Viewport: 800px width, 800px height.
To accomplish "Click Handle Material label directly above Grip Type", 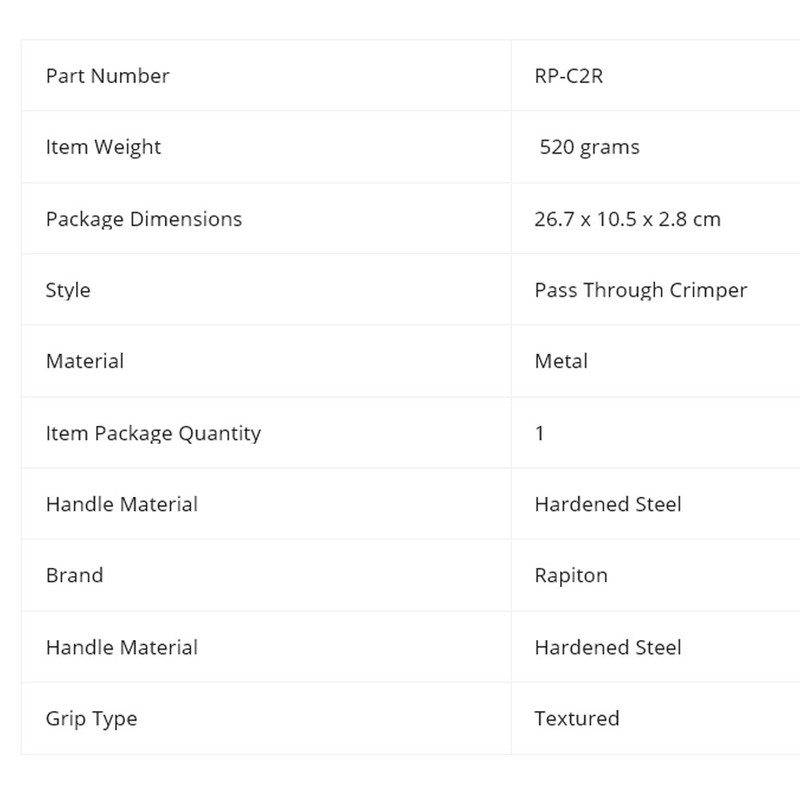I will [121, 647].
